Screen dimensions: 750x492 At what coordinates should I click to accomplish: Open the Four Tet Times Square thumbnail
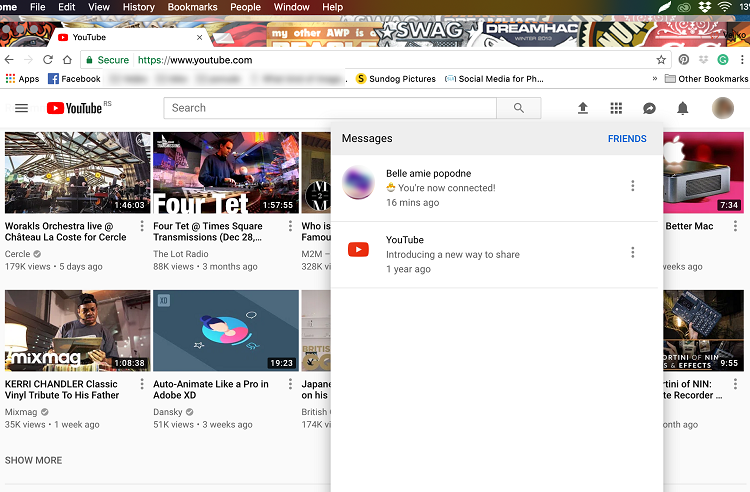coord(226,173)
